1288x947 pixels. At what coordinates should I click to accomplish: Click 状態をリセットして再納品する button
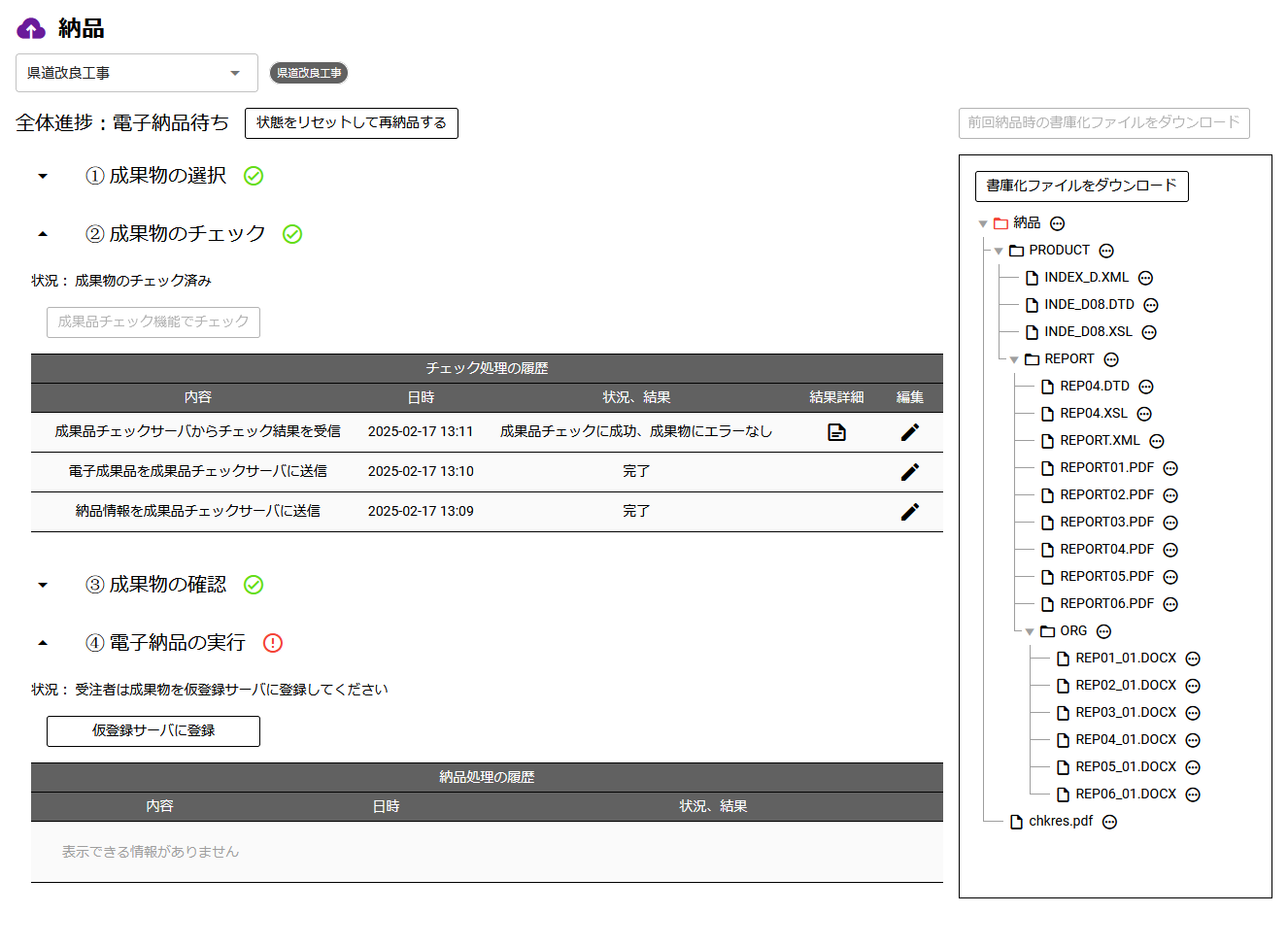pos(351,123)
